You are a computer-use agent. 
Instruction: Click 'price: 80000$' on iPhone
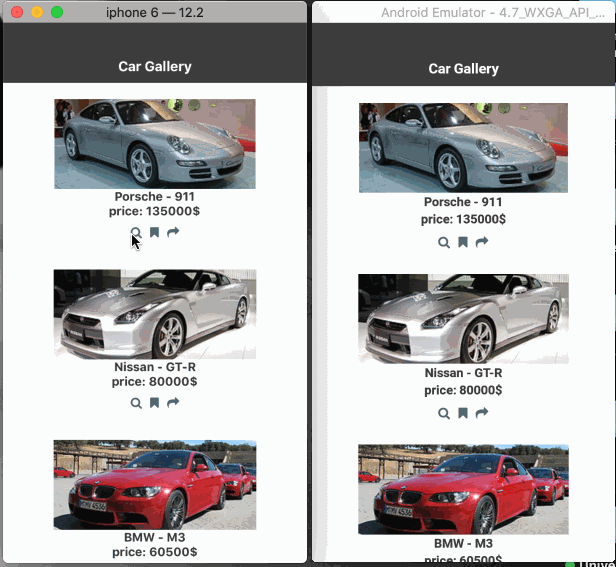point(154,382)
